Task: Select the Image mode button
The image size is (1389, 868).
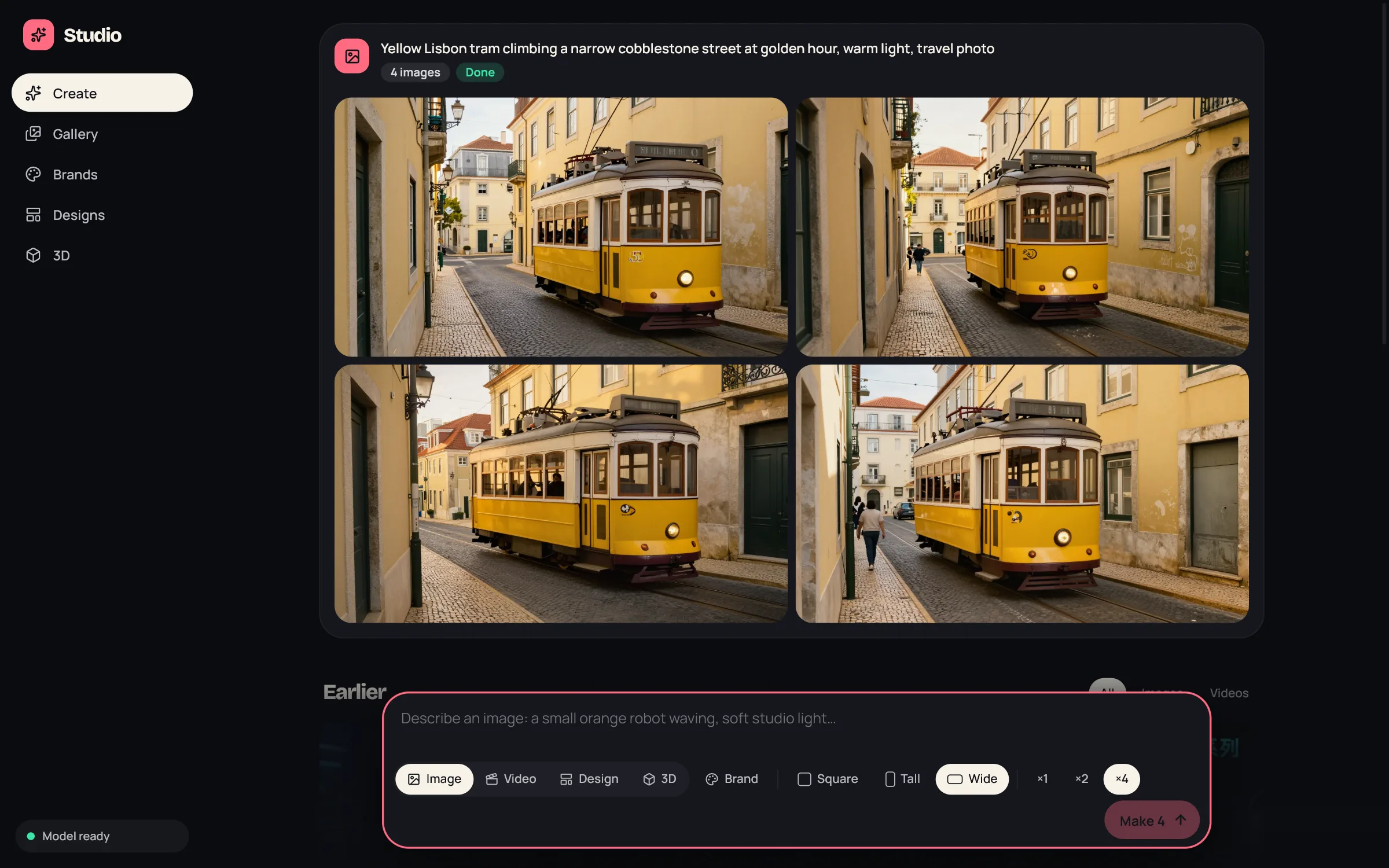Action: coord(435,779)
